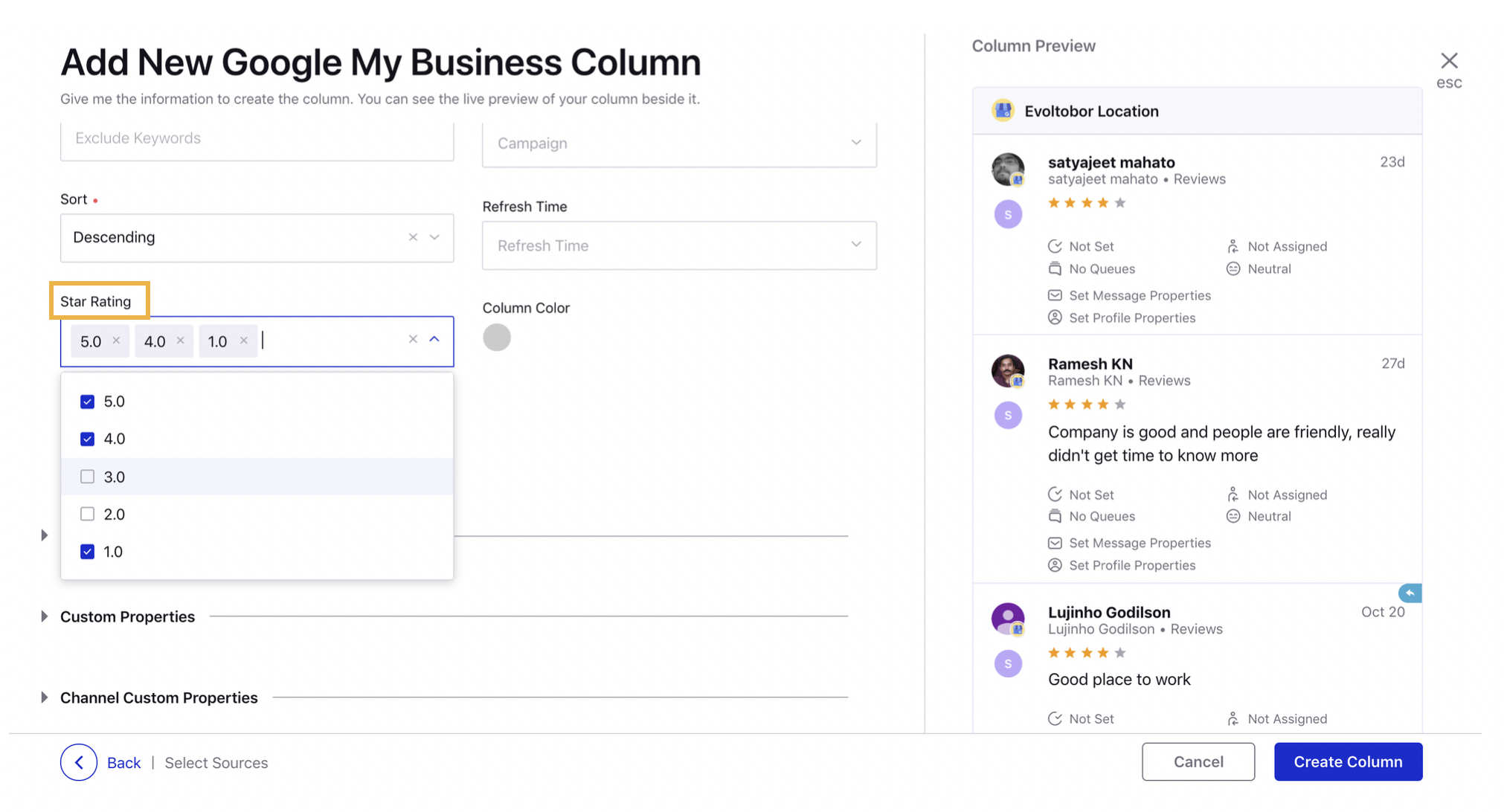1504x812 pixels.
Task: Click profile icon in Ramesh's Set Profile Properties
Action: click(x=1055, y=565)
